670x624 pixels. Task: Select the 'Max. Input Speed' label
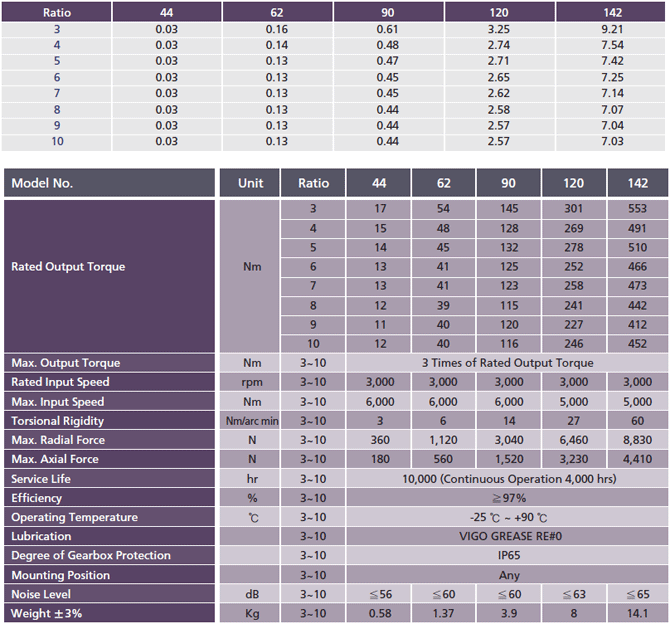(109, 402)
